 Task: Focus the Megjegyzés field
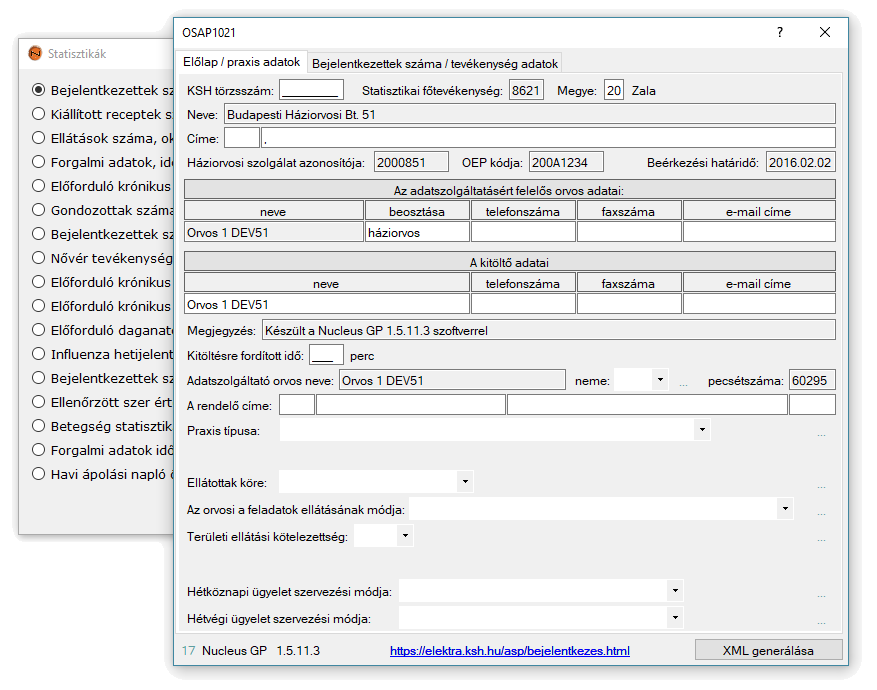pos(549,330)
